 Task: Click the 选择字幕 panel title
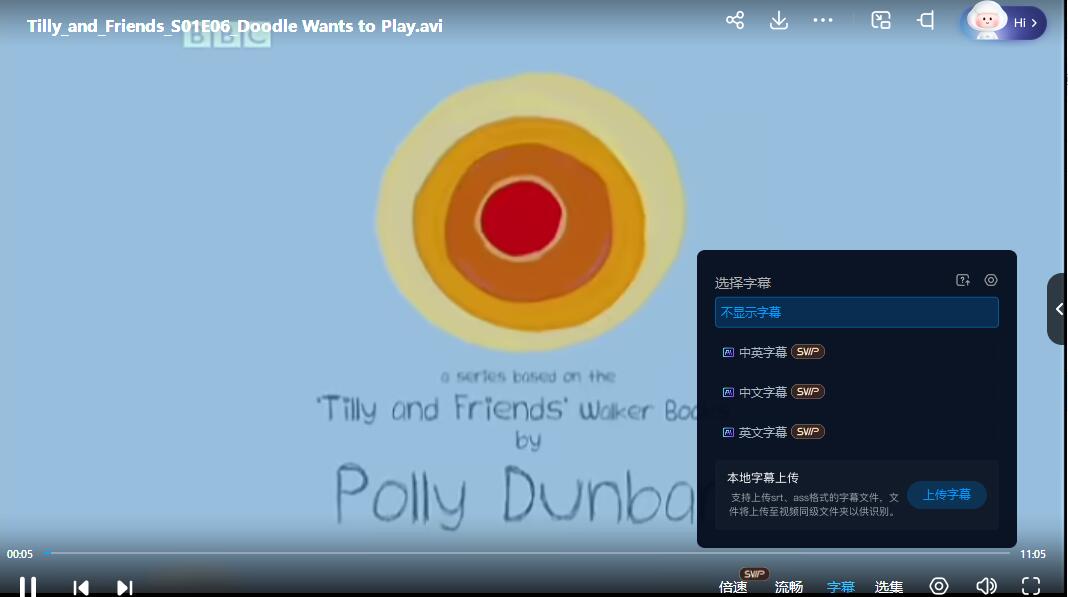743,282
